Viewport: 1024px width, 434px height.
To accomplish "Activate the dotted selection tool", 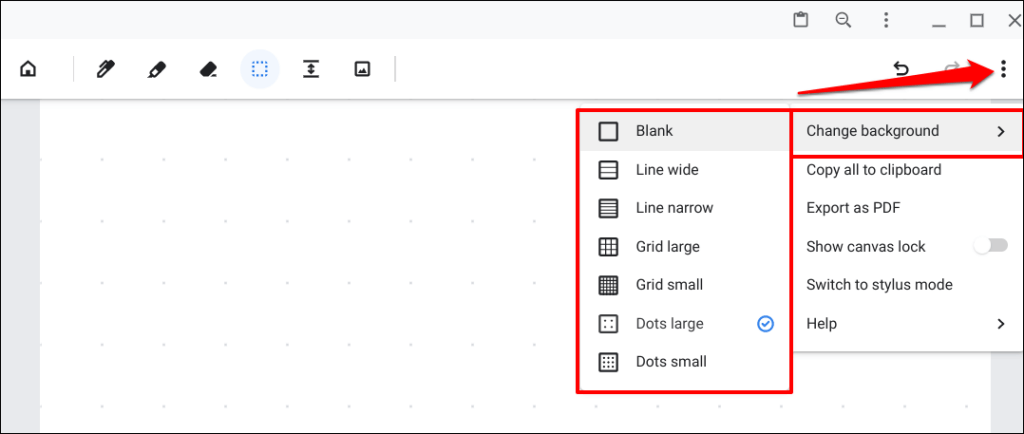I will (260, 70).
